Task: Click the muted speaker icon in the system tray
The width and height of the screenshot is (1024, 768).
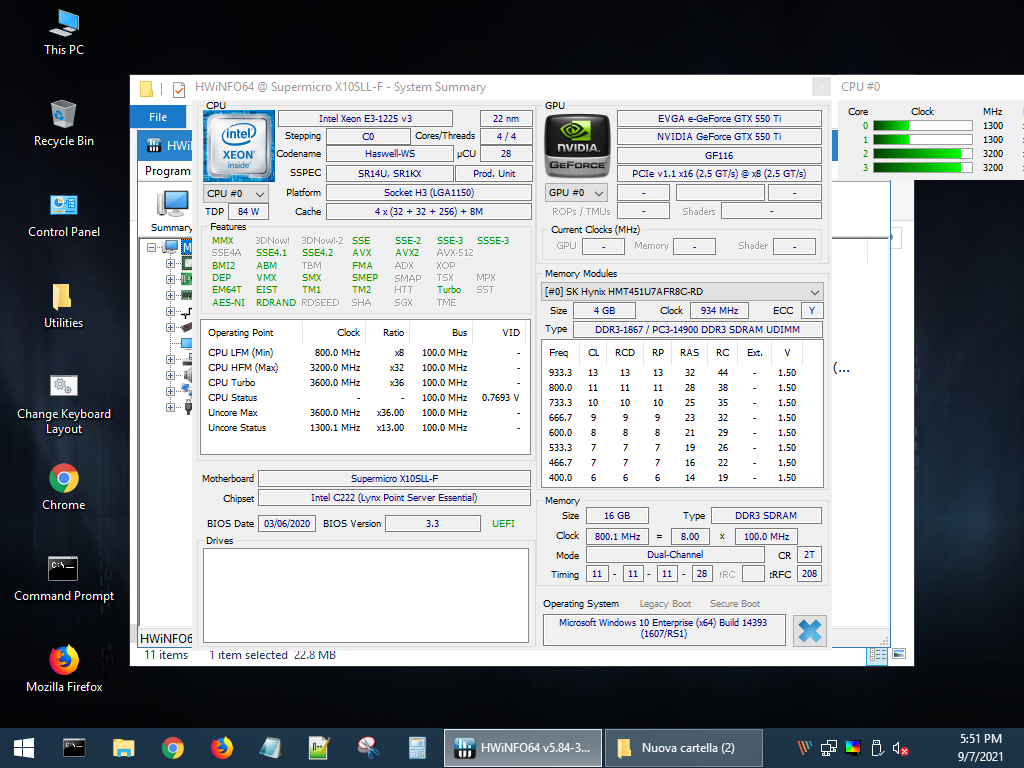Action: (x=900, y=748)
